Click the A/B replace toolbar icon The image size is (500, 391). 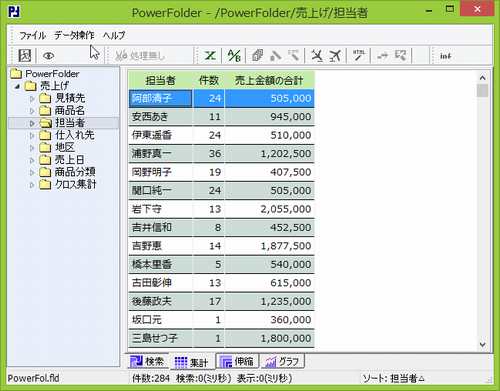coord(234,56)
